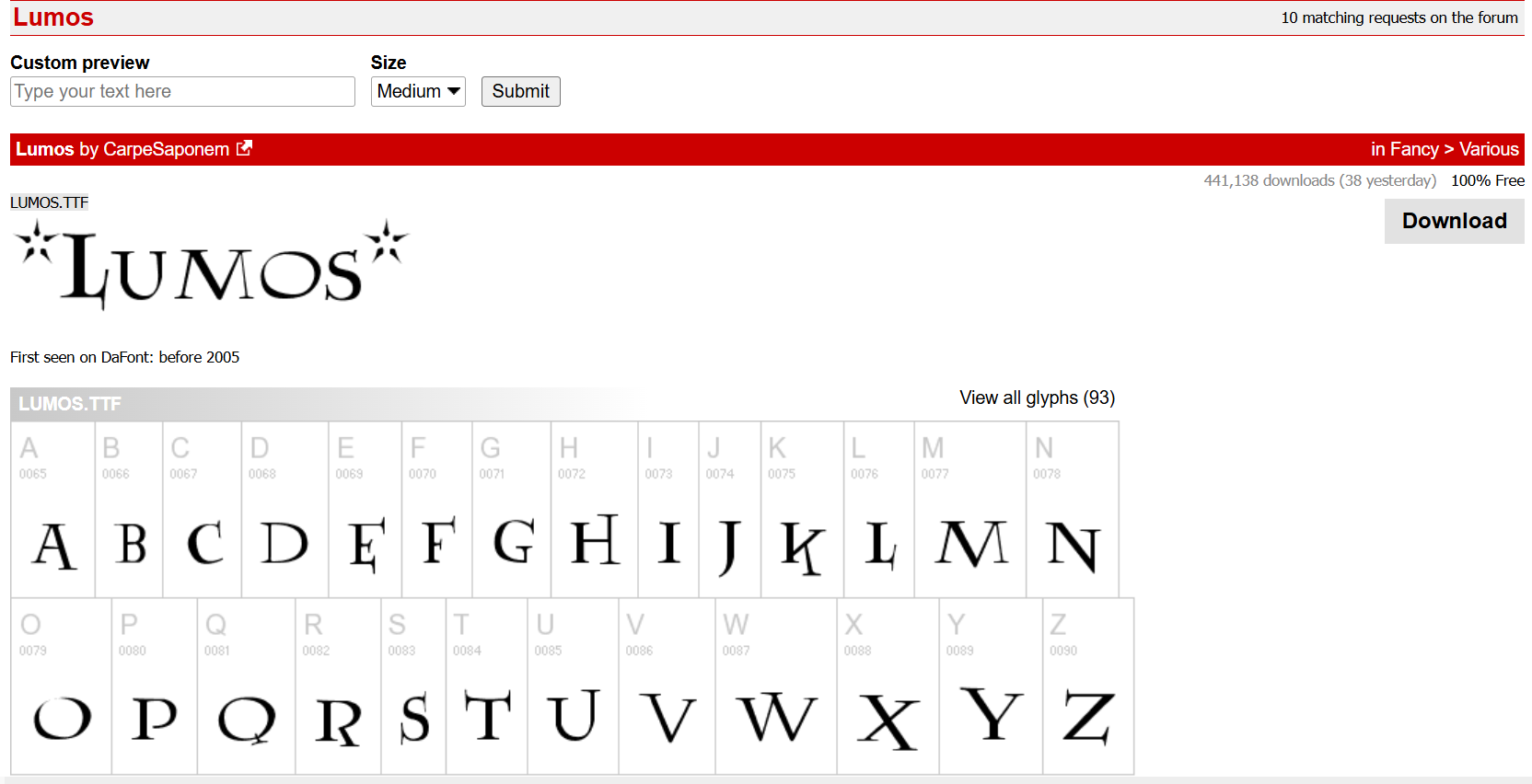Focus the custom preview text field

click(x=182, y=91)
